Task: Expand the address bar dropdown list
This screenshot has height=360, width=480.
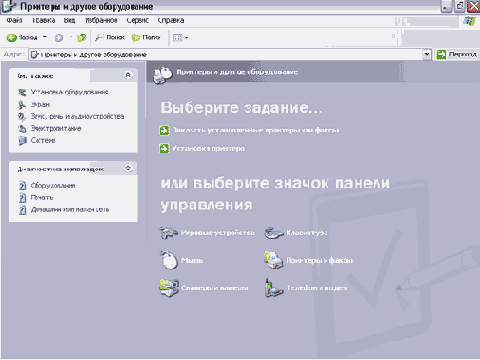Action: tap(427, 55)
